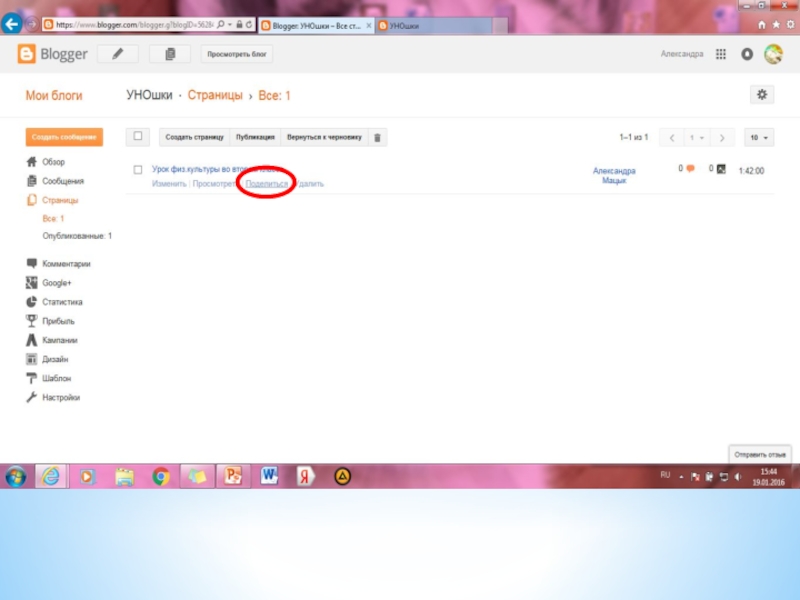Click the pencil new post icon
This screenshot has width=800, height=600.
[x=118, y=54]
